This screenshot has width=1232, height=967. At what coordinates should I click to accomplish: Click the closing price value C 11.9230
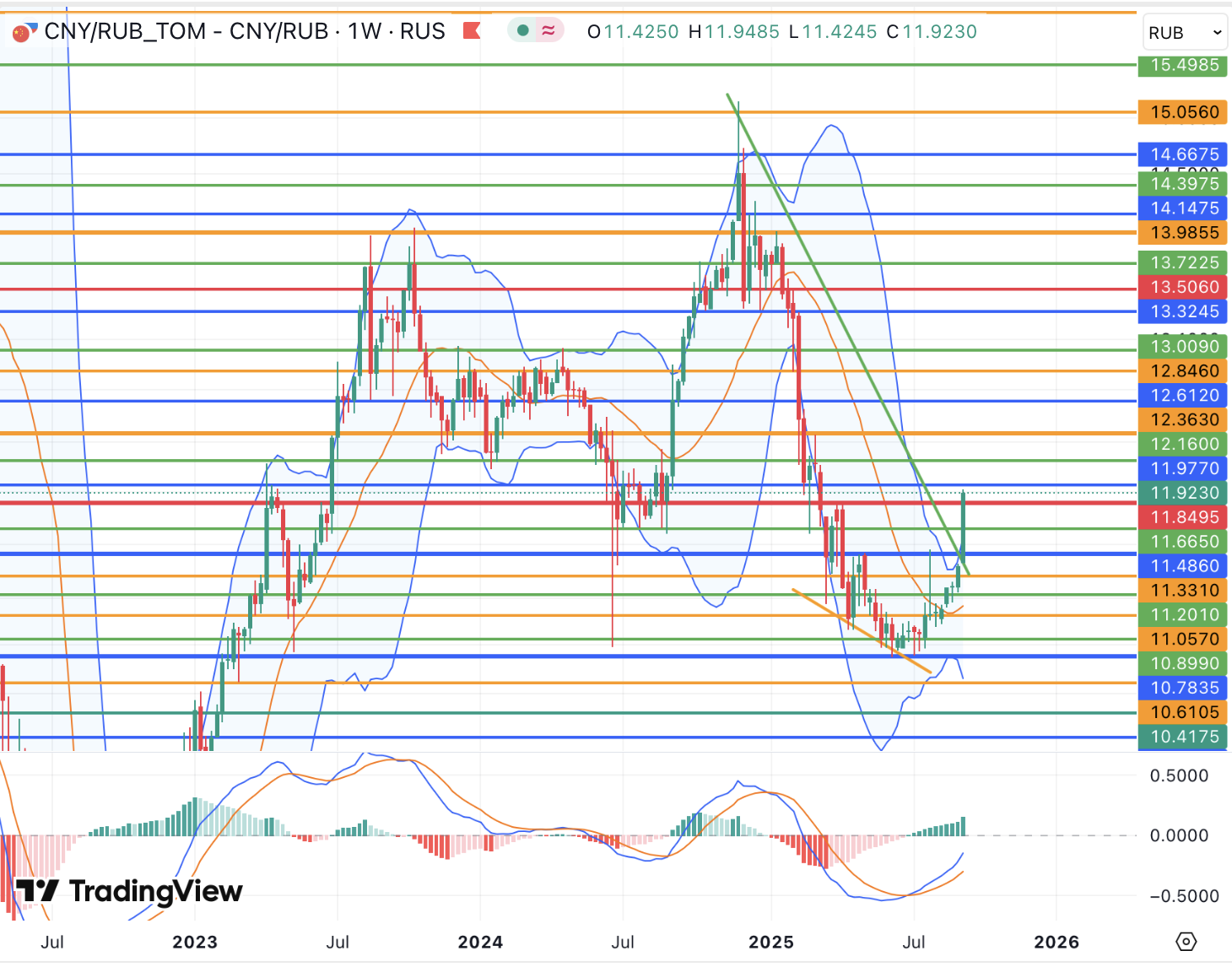(932, 32)
